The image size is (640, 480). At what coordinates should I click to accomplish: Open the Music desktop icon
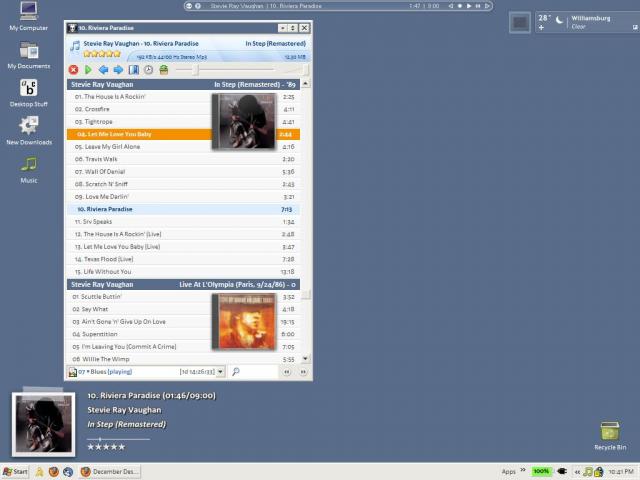point(29,169)
